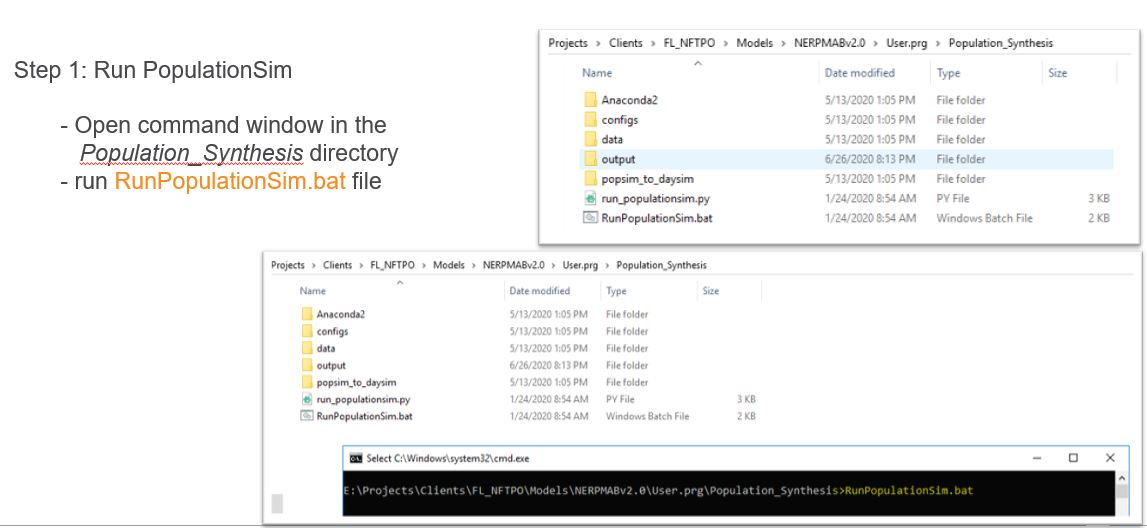
Task: Select the data folder in upper window
Action: click(x=612, y=139)
